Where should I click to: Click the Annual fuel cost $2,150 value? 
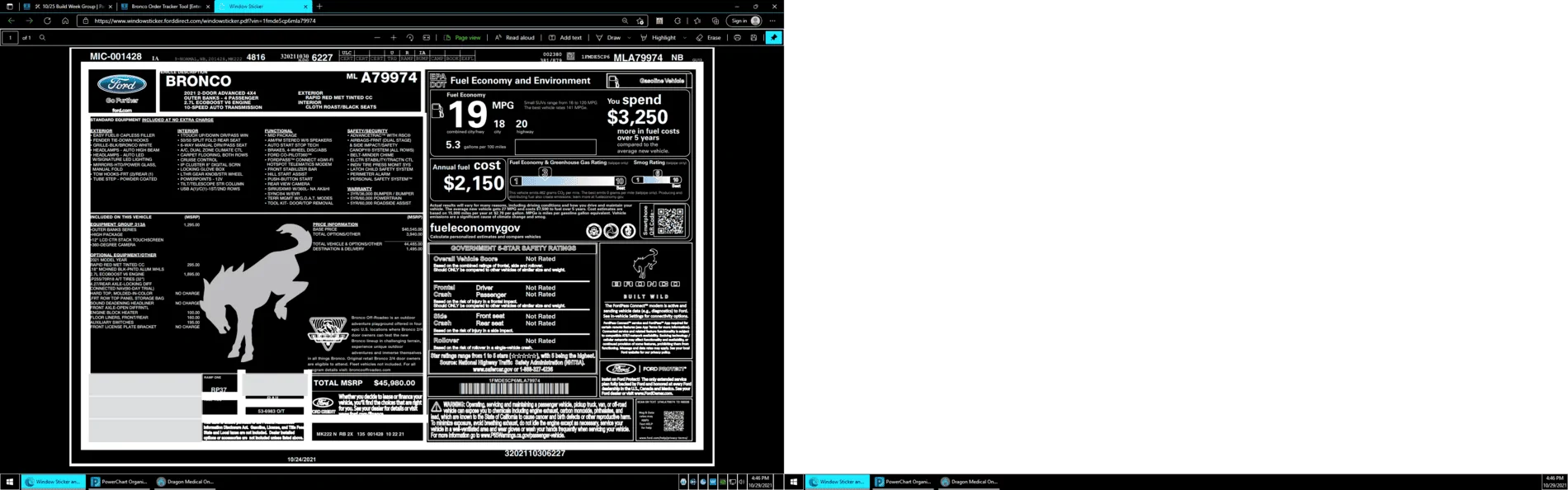point(474,182)
